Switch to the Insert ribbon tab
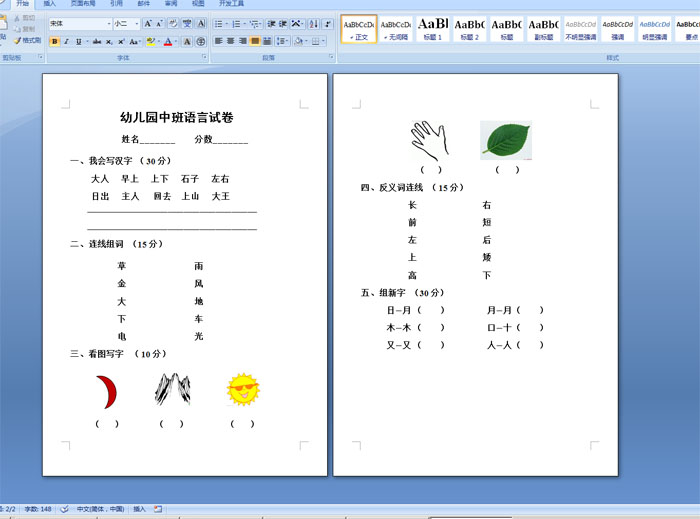 point(50,4)
